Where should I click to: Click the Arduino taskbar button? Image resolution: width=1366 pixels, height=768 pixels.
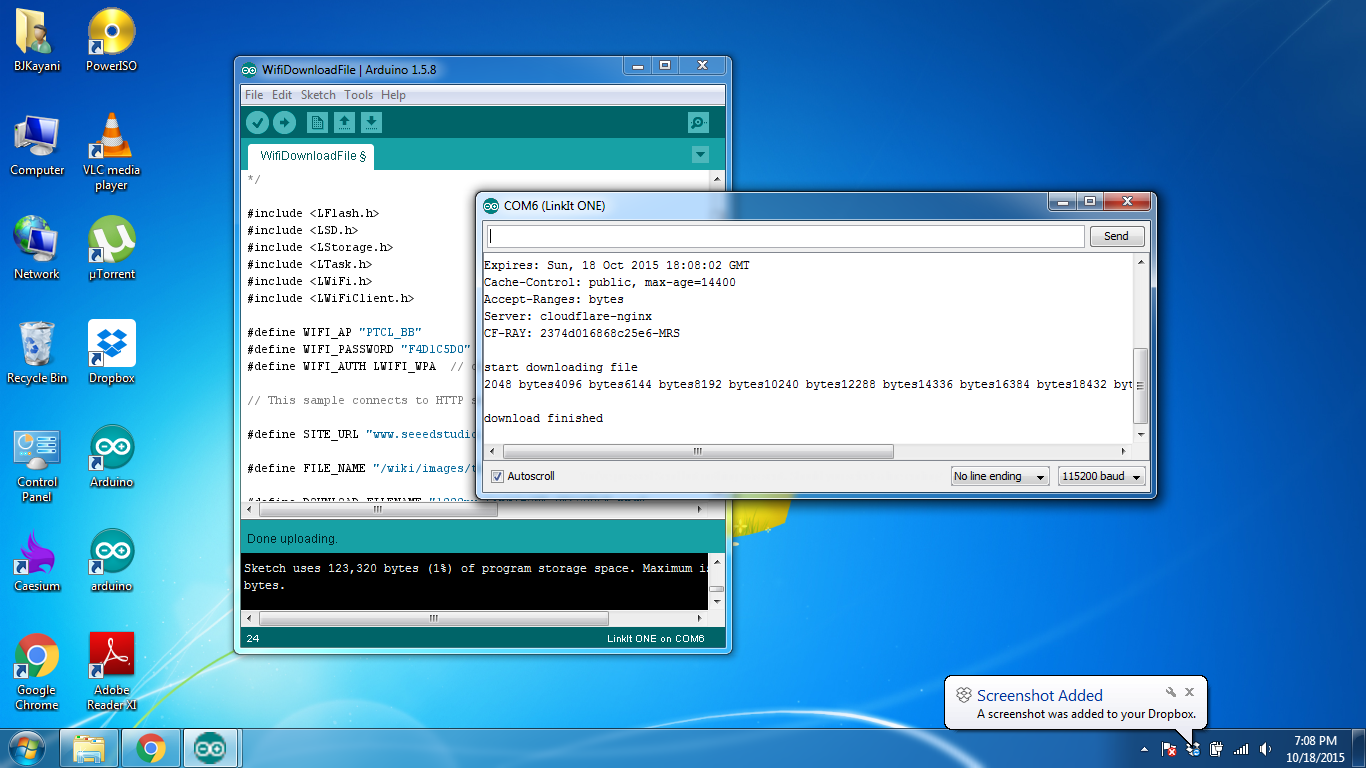[212, 748]
